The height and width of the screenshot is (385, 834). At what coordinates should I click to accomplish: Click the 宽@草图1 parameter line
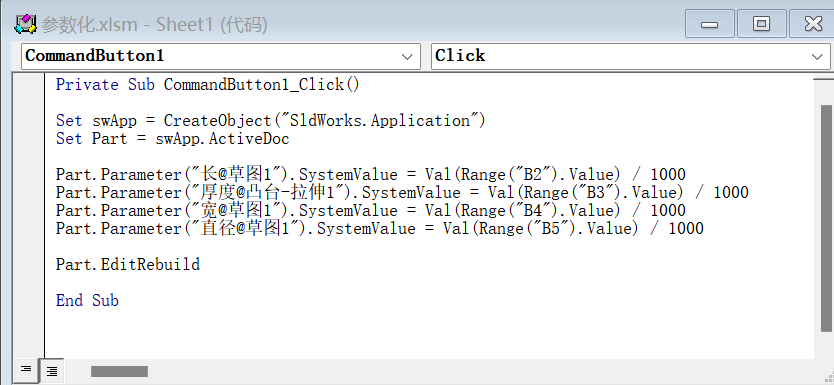(x=371, y=211)
